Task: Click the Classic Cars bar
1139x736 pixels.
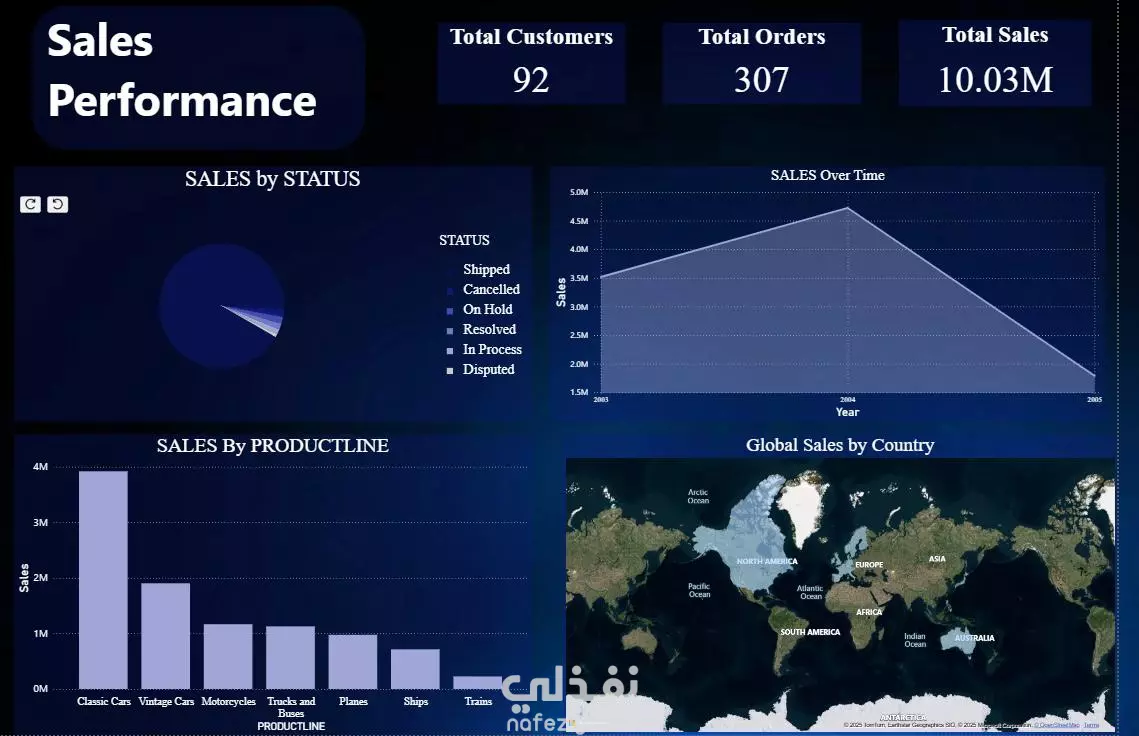Action: click(103, 580)
